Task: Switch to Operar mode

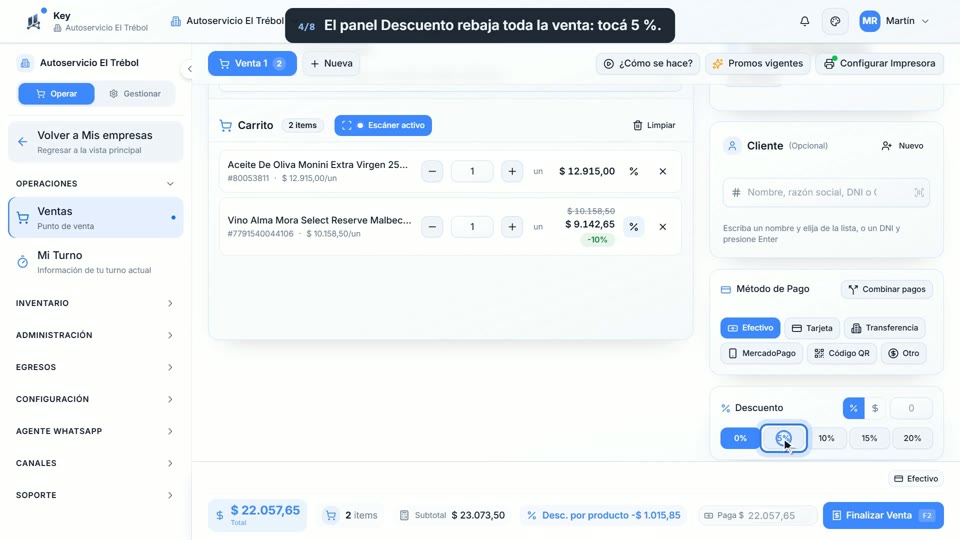Action: point(56,94)
